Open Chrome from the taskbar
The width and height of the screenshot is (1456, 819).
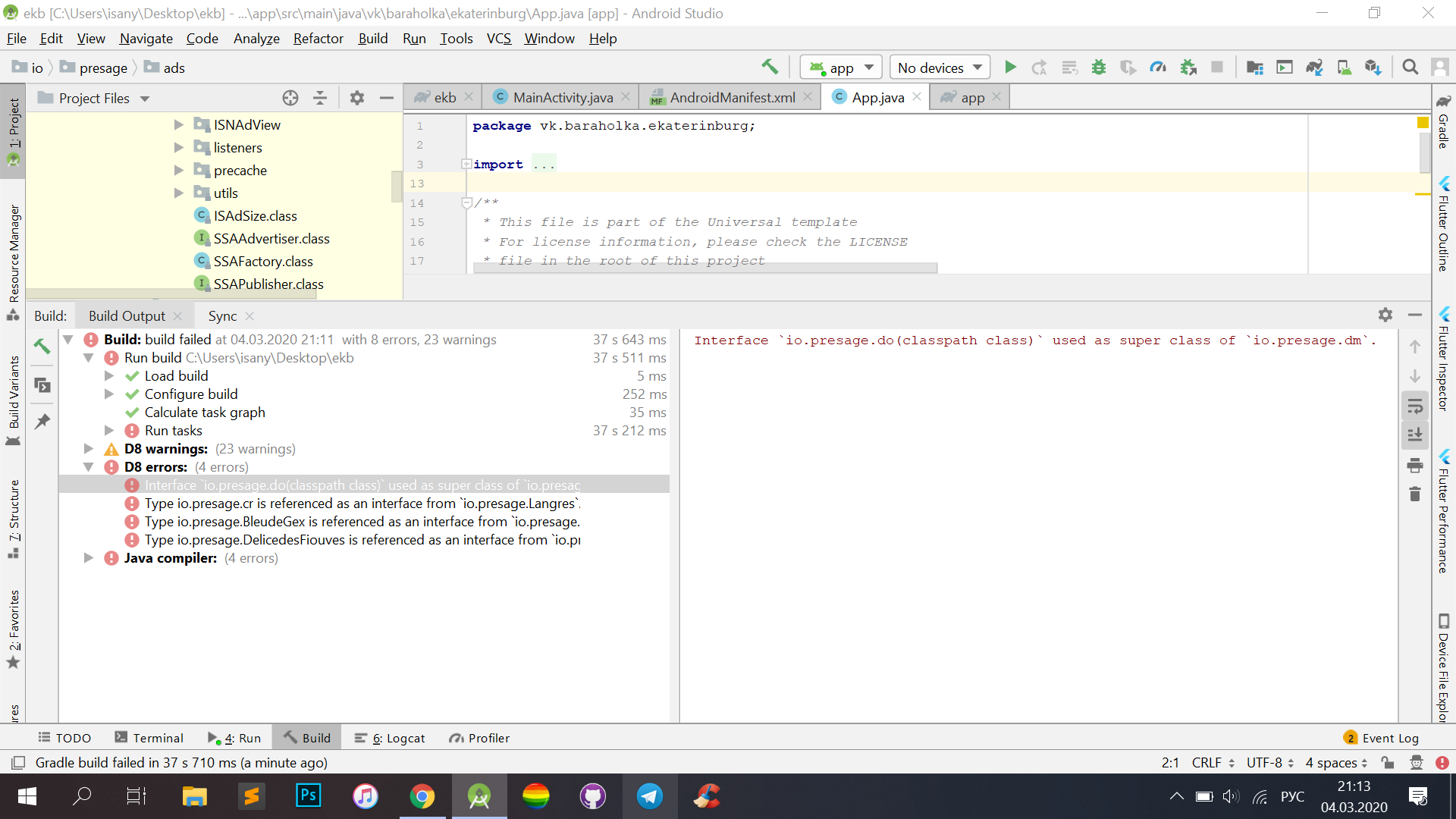pos(422,796)
